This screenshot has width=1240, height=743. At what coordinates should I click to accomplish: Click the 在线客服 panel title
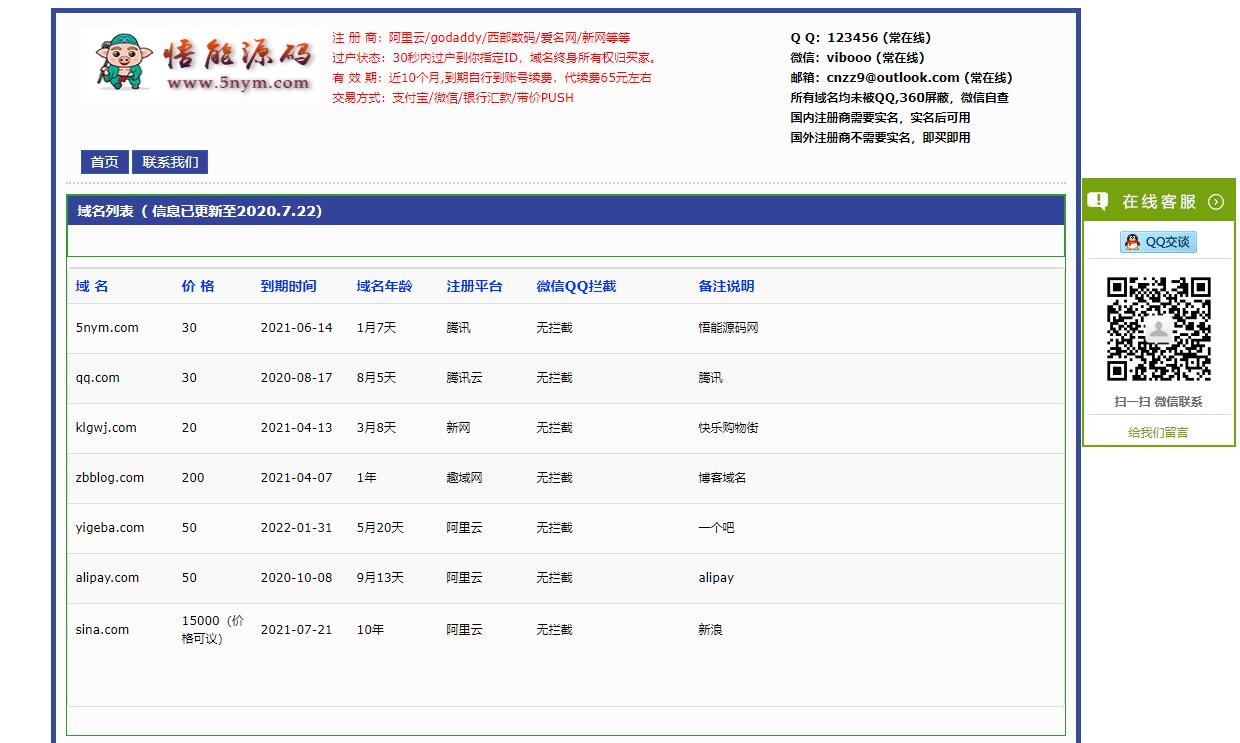1159,202
